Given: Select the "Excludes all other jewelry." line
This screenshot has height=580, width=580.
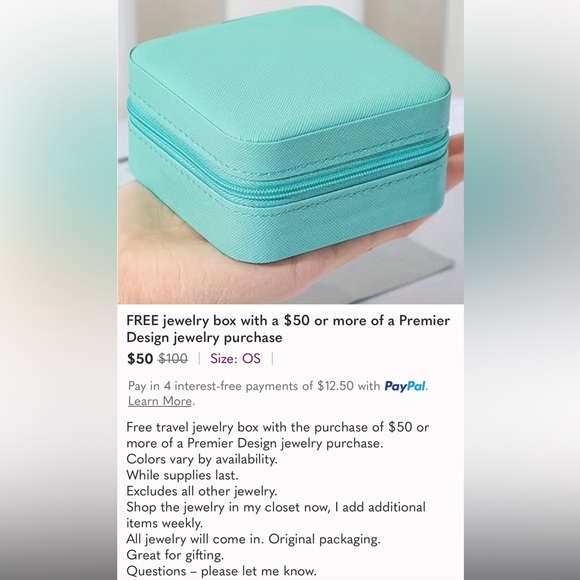Looking at the screenshot, I should [202, 491].
